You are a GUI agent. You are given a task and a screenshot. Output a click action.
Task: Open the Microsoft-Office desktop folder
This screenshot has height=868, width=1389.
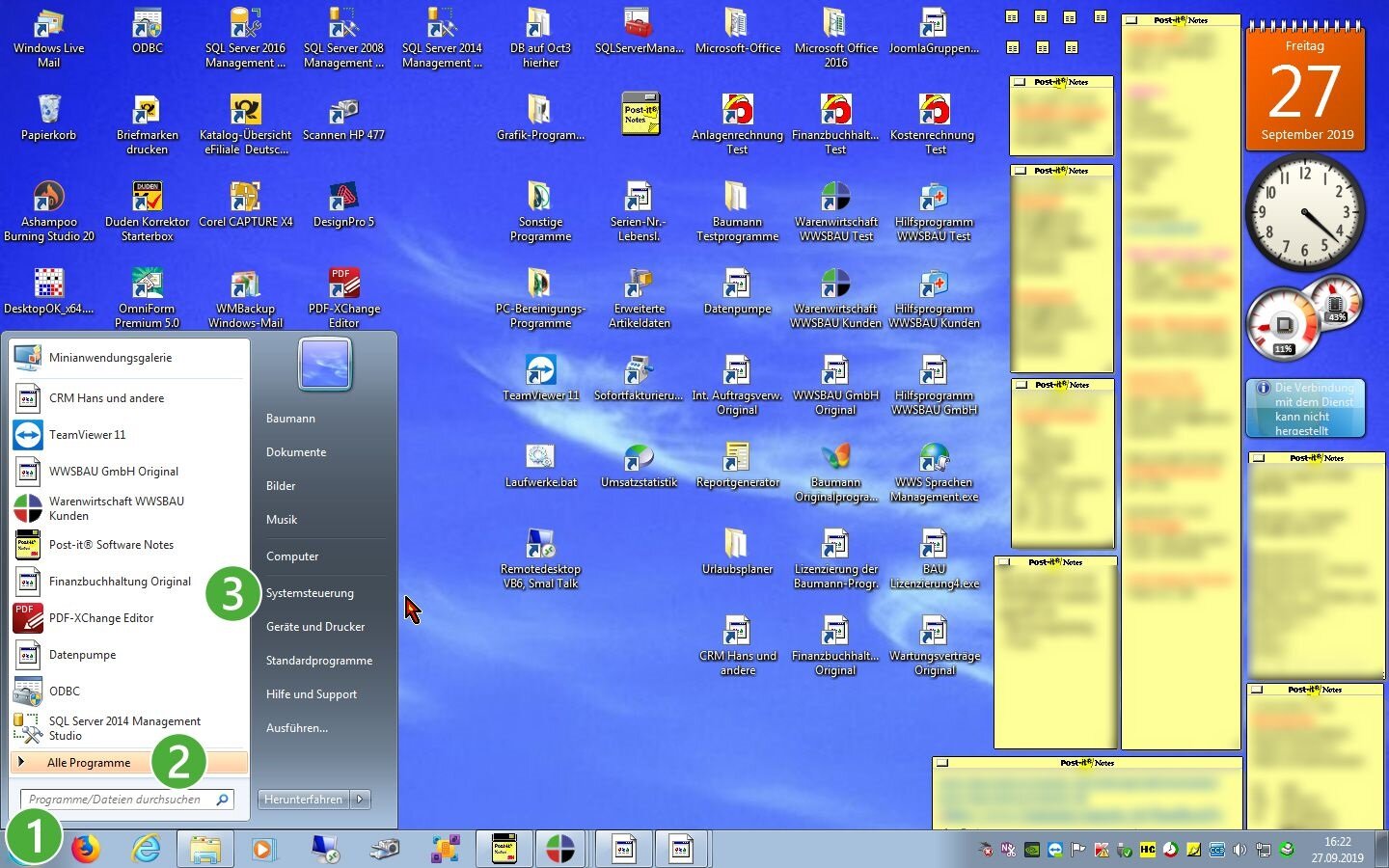pyautogui.click(x=737, y=31)
